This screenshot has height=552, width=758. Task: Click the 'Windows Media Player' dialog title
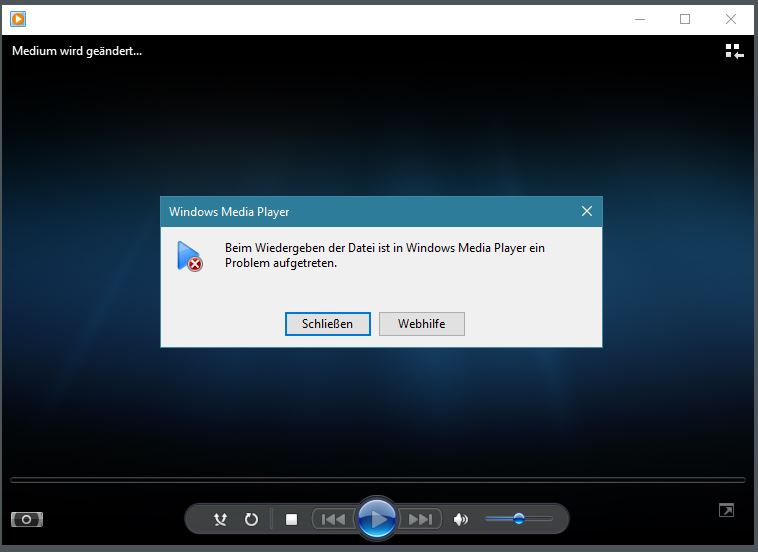tap(229, 212)
